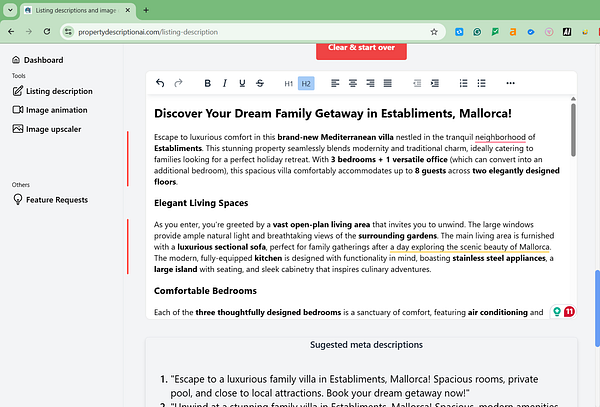Screen dimensions: 600x407
Task: Click the page's blue vertical scrollbar
Action: point(597,308)
